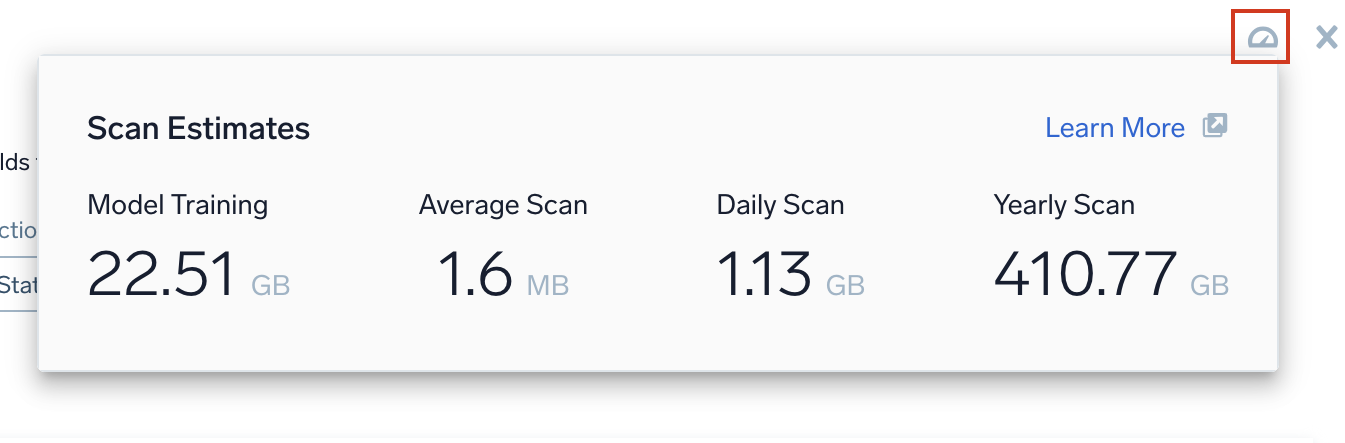1345x443 pixels.
Task: Click the Scan Estimates heading
Action: (x=198, y=128)
